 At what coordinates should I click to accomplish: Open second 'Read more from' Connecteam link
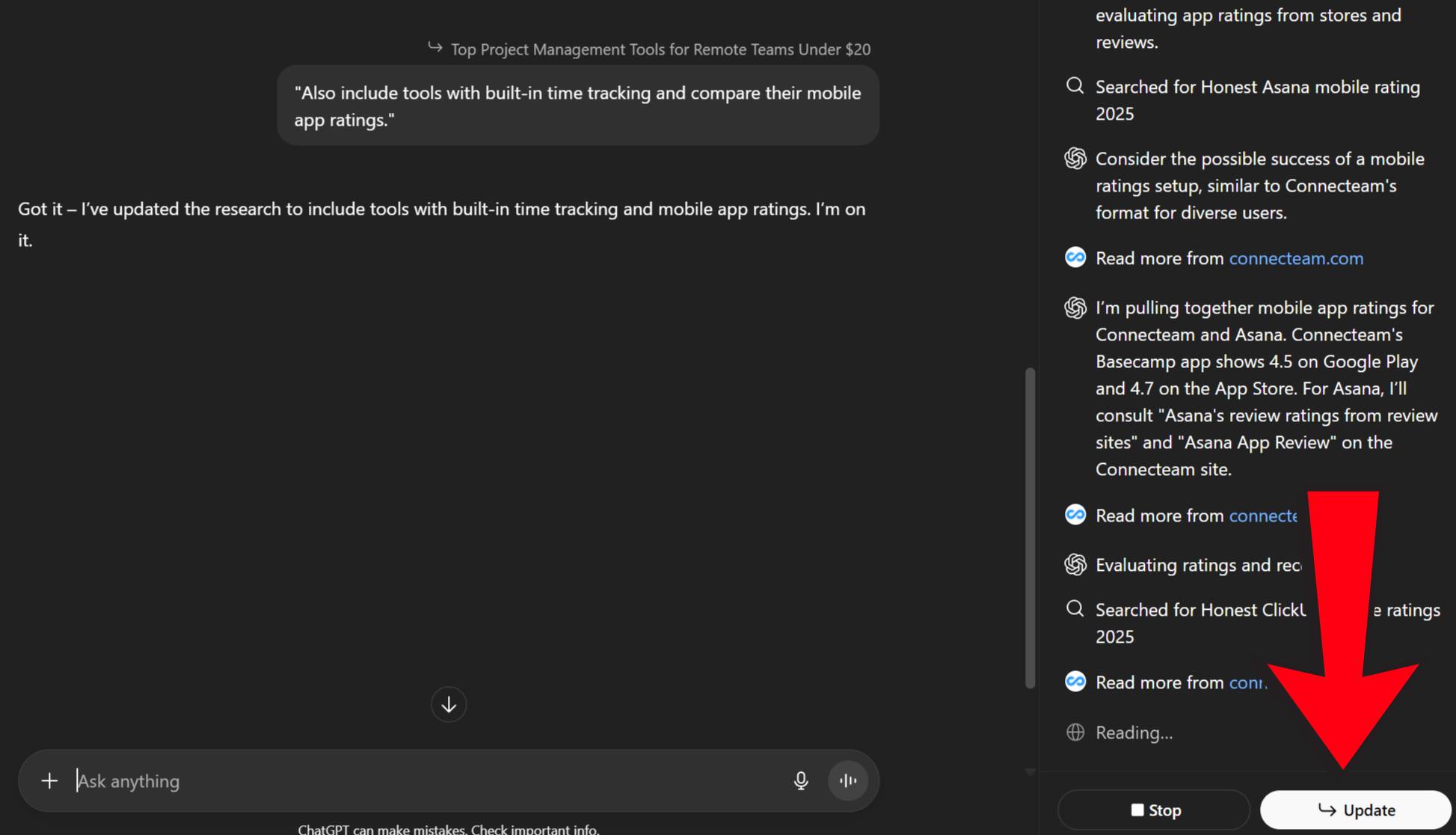click(1262, 516)
